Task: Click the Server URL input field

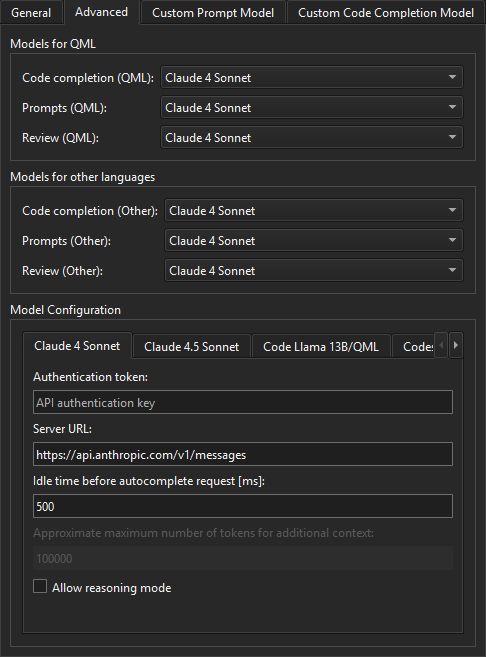Action: click(x=243, y=454)
